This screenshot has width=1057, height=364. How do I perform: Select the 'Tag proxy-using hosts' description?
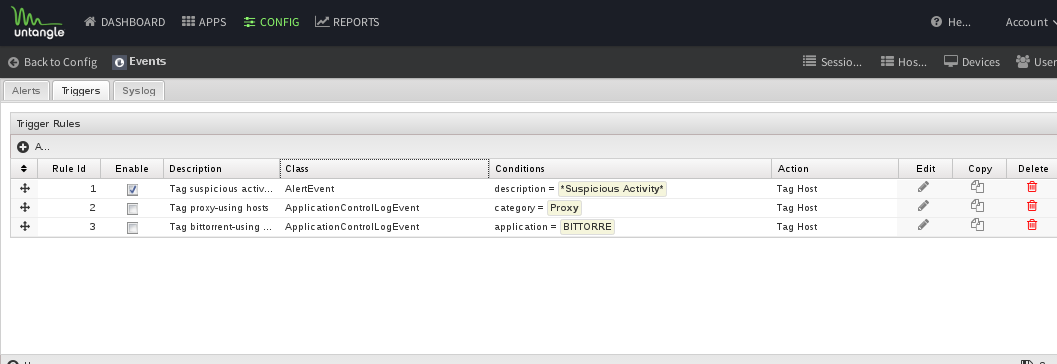click(219, 208)
